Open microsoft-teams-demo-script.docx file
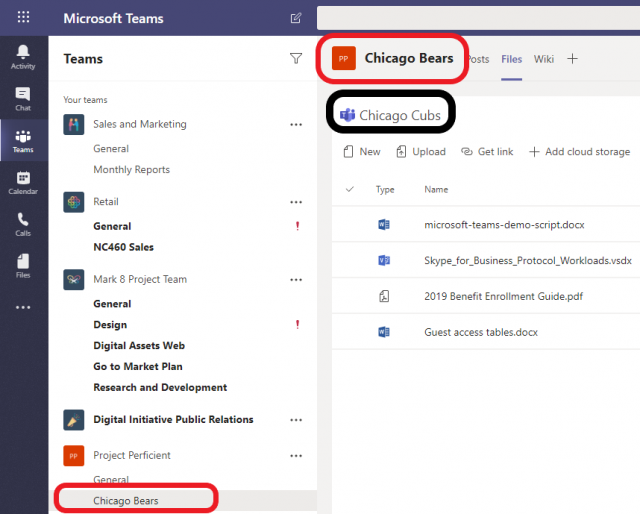 [x=504, y=225]
